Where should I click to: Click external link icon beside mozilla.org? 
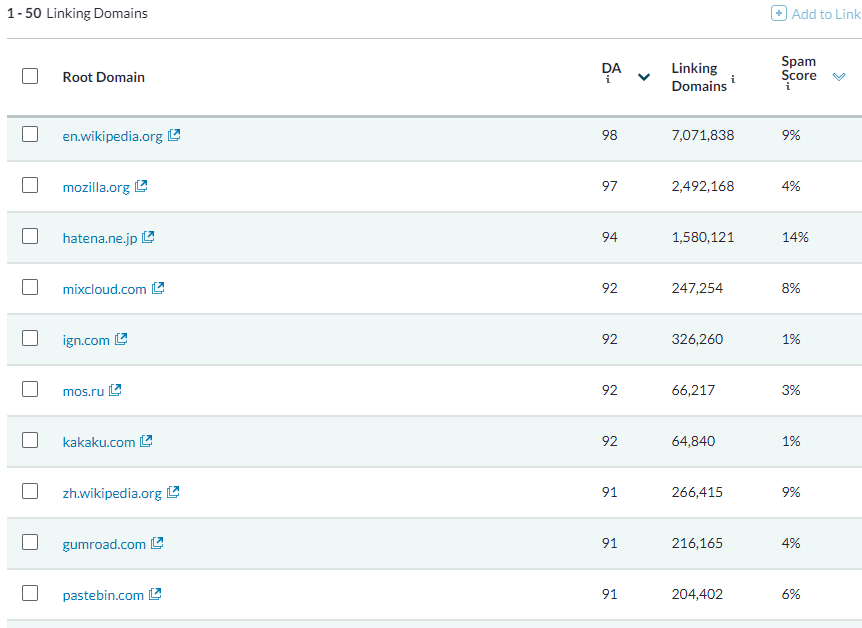[x=141, y=186]
